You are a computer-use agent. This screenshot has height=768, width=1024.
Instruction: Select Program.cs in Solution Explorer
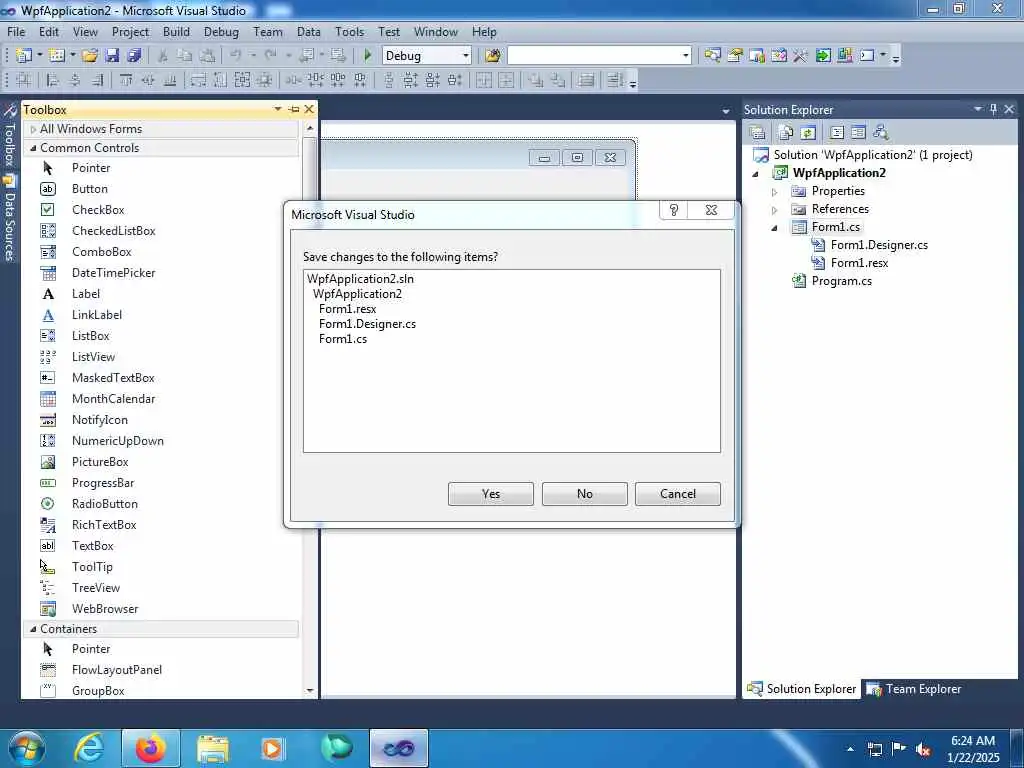coord(841,281)
